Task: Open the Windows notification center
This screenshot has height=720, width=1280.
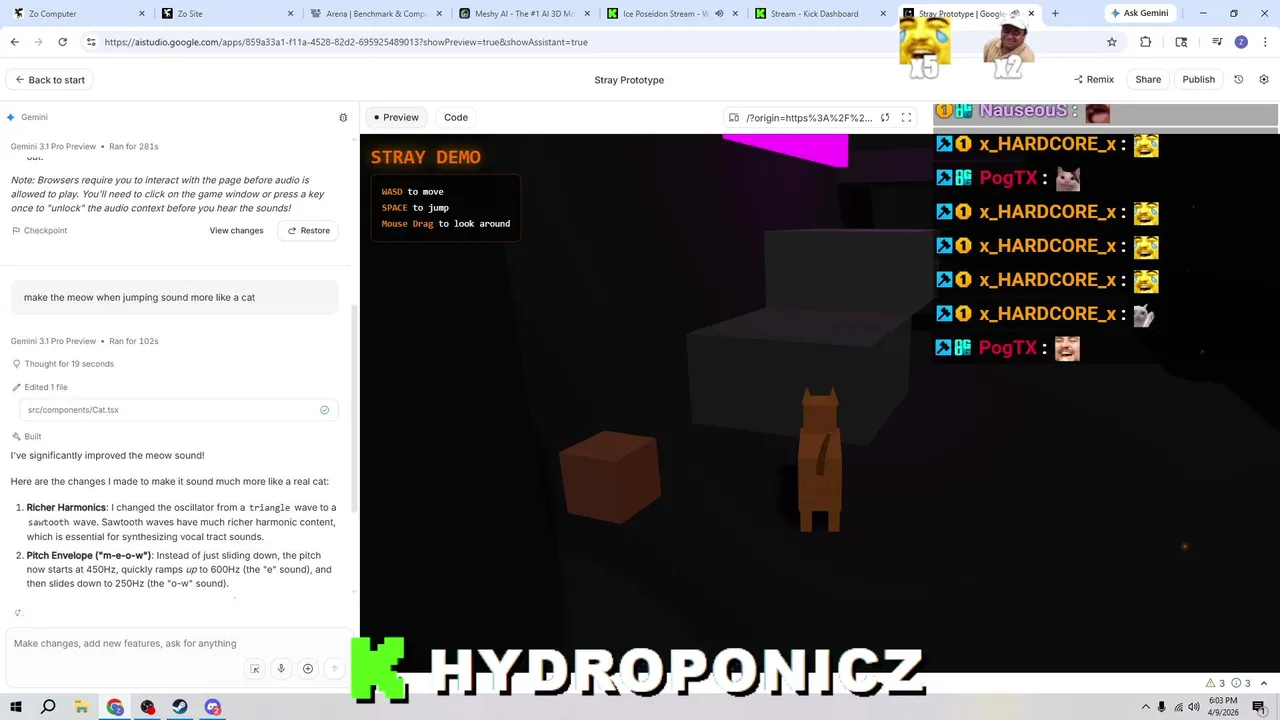Action: pos(1259,707)
